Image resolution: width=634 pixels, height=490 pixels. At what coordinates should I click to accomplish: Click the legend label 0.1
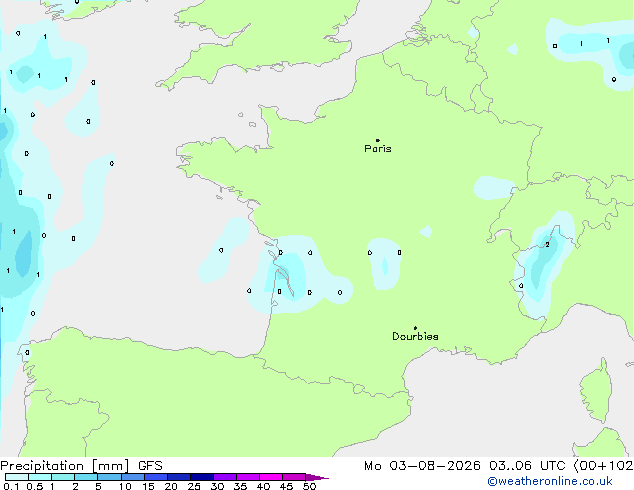pos(11,486)
